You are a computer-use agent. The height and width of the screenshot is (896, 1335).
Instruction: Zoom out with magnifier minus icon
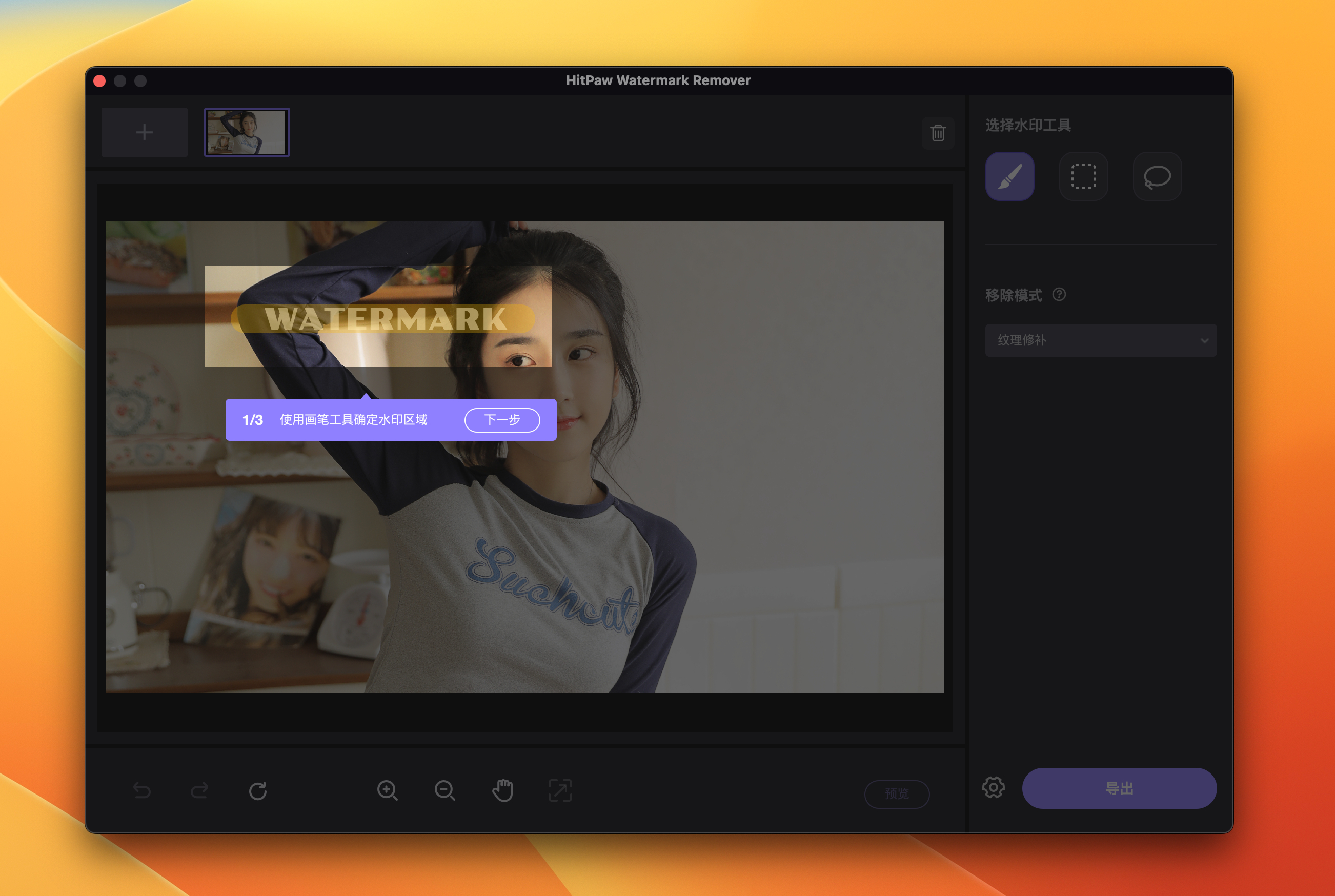(444, 791)
